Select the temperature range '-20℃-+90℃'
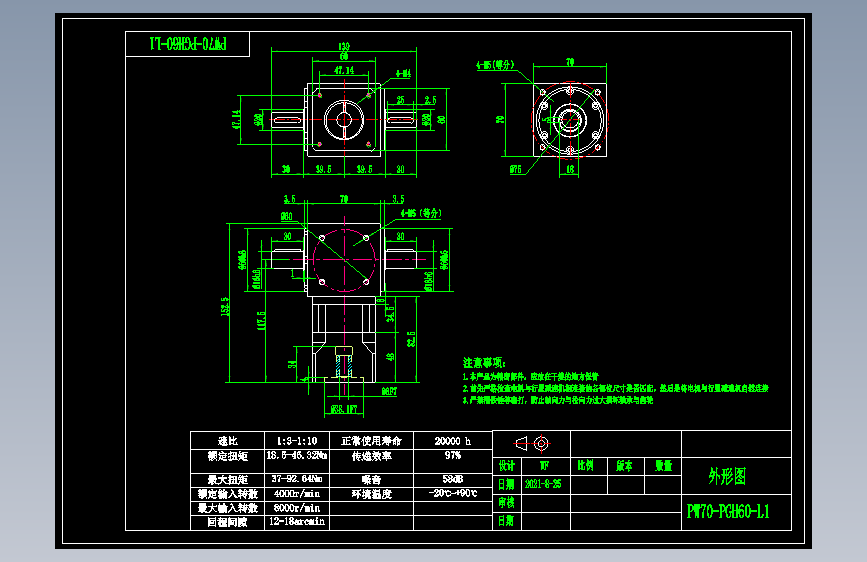 point(453,493)
